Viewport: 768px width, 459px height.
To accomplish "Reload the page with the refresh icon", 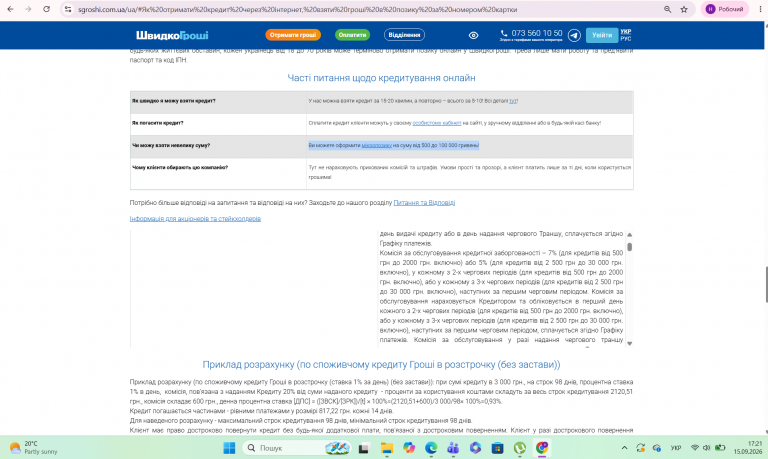I will pyautogui.click(x=46, y=9).
